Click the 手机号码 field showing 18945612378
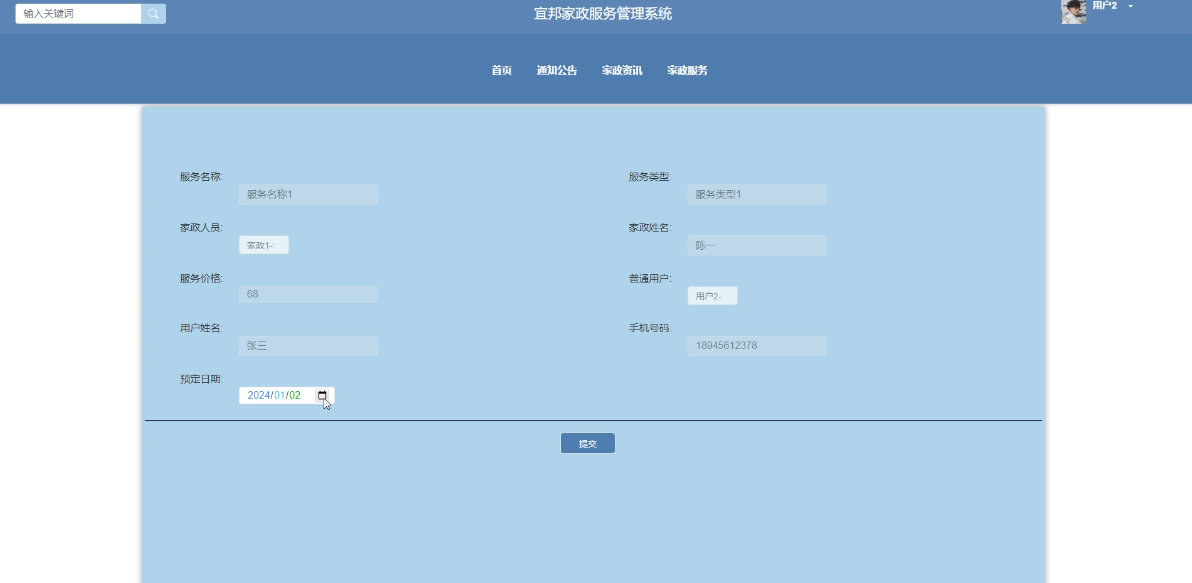 [756, 346]
